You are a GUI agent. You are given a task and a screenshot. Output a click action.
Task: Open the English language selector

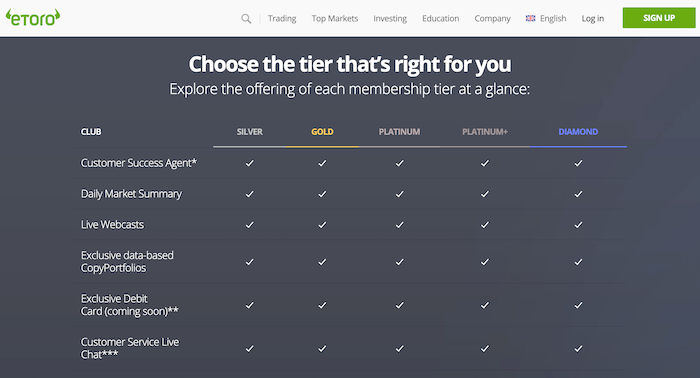tap(553, 18)
